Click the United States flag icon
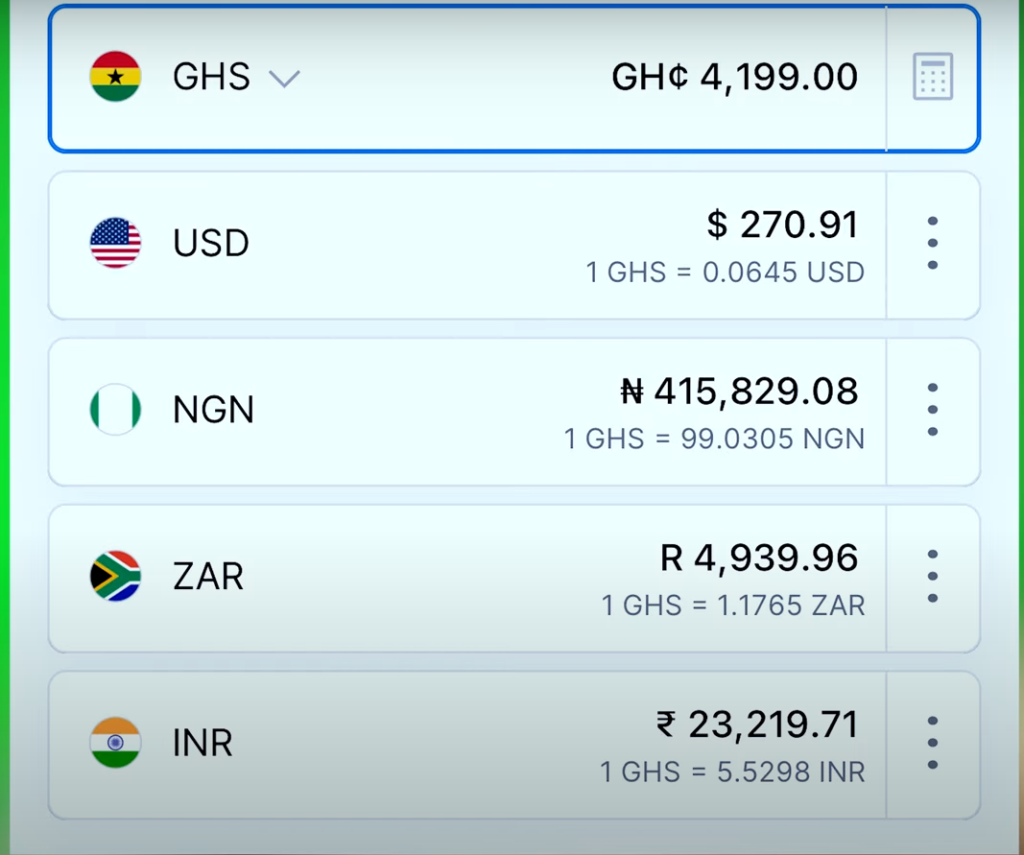Screen dimensions: 1024x855 116,242
